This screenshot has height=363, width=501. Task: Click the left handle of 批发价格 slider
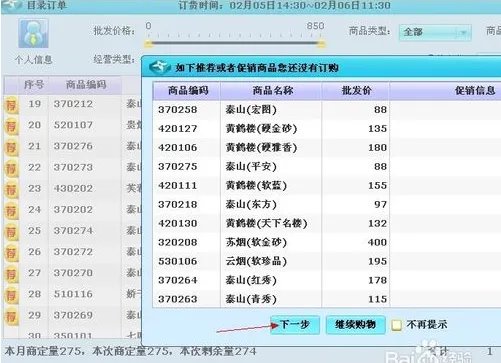(x=149, y=43)
